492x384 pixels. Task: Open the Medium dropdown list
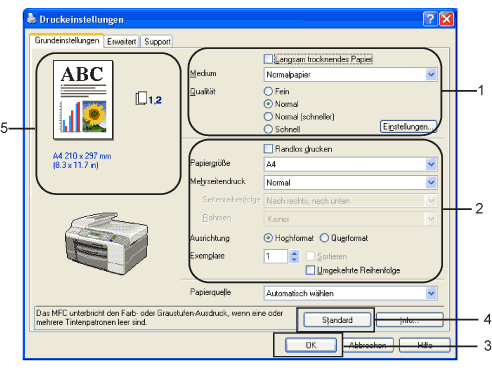tap(431, 74)
